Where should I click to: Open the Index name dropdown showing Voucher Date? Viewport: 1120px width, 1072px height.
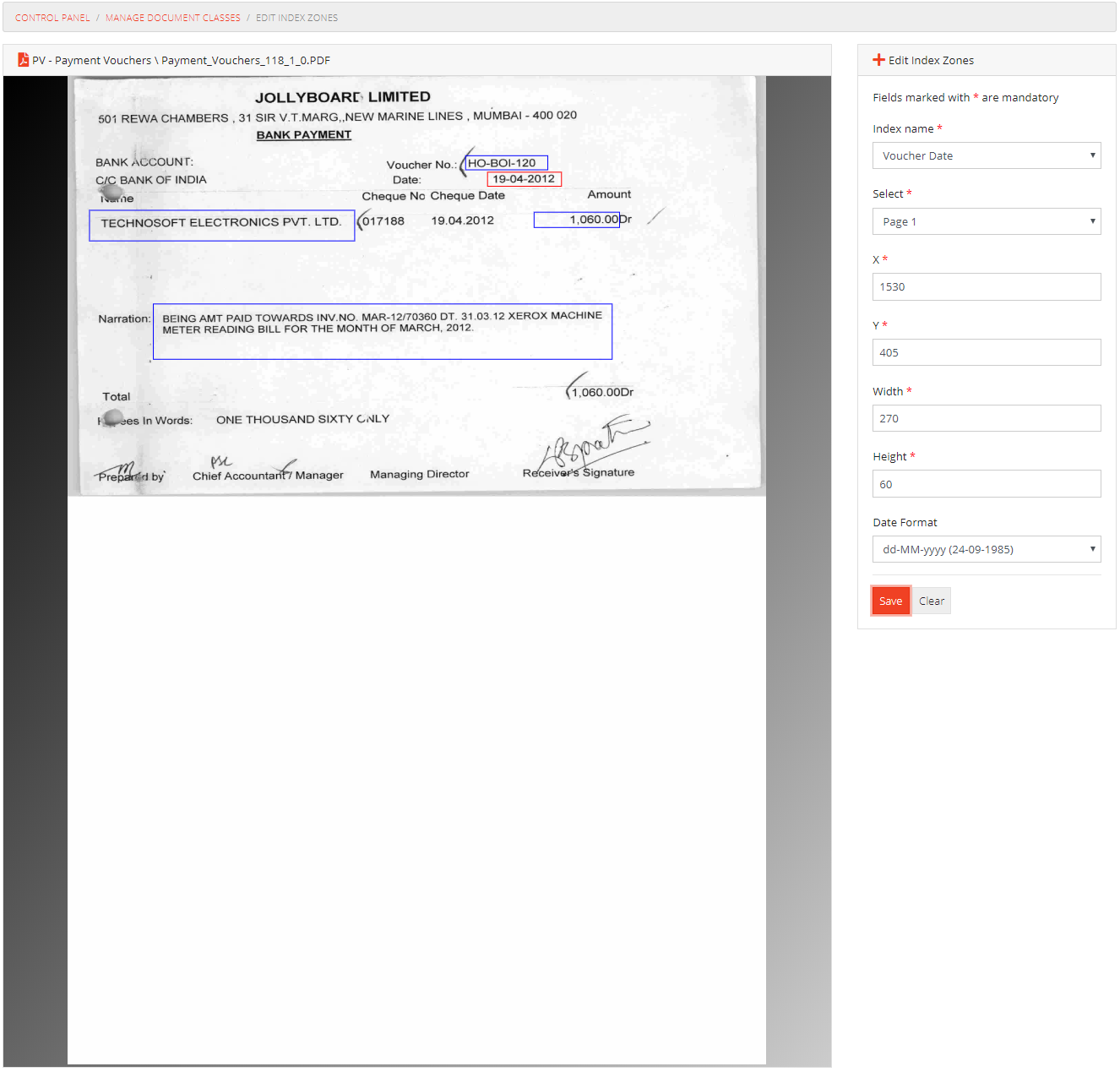pyautogui.click(x=987, y=155)
